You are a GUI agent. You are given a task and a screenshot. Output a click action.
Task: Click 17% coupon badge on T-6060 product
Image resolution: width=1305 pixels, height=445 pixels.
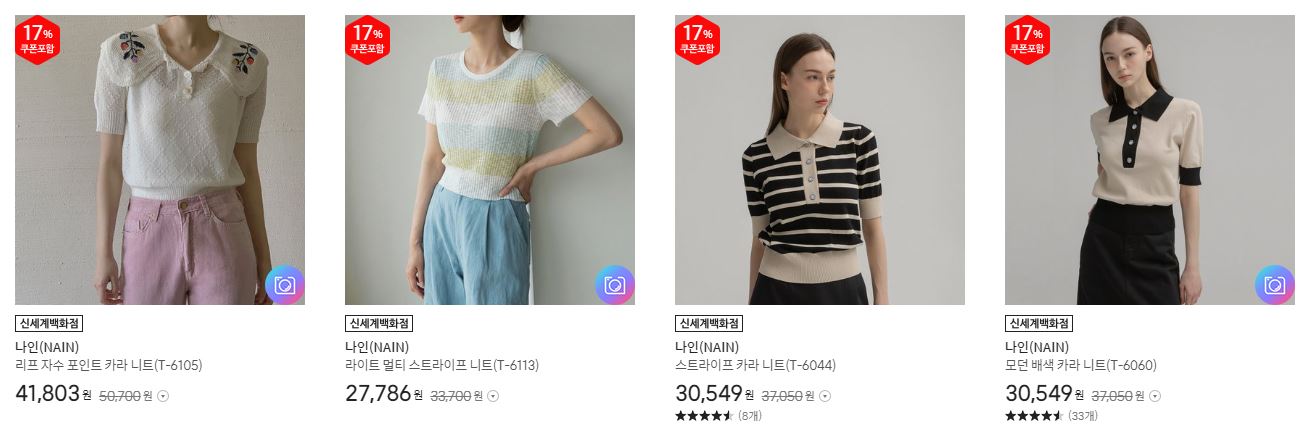pos(1028,40)
